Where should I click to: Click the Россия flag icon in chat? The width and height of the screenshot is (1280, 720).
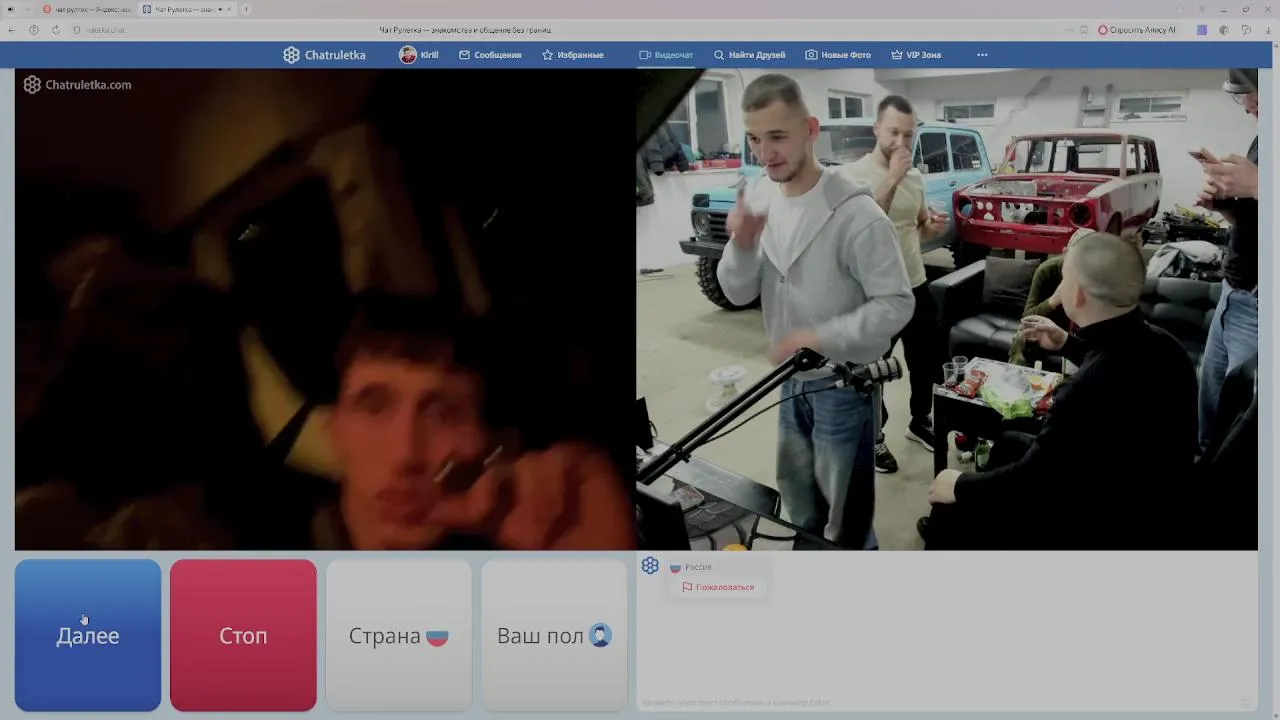[675, 567]
